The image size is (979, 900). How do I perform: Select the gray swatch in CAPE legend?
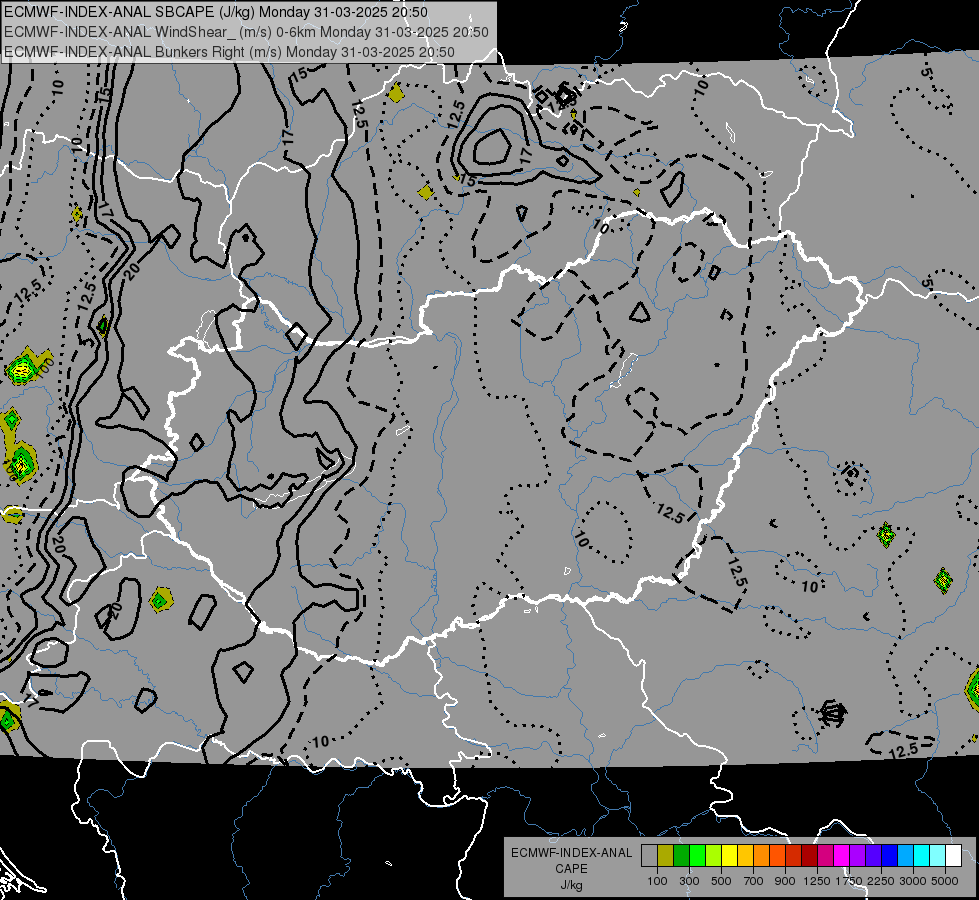coord(649,855)
